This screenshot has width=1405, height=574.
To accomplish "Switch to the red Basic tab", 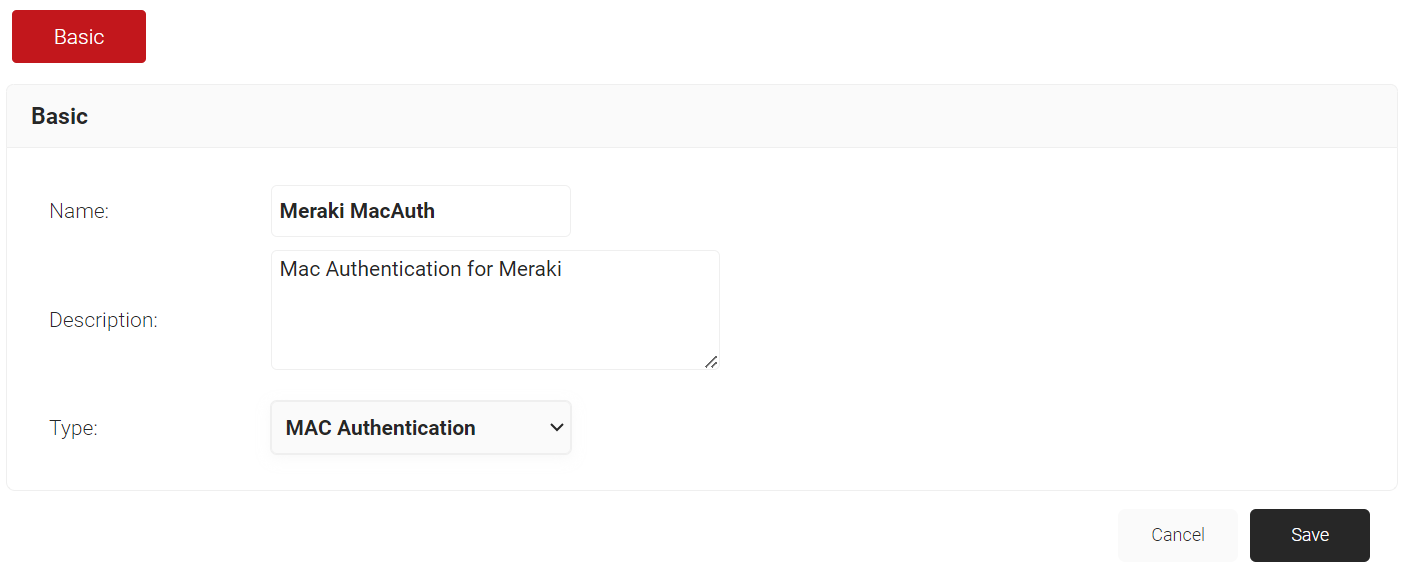I will click(x=79, y=37).
